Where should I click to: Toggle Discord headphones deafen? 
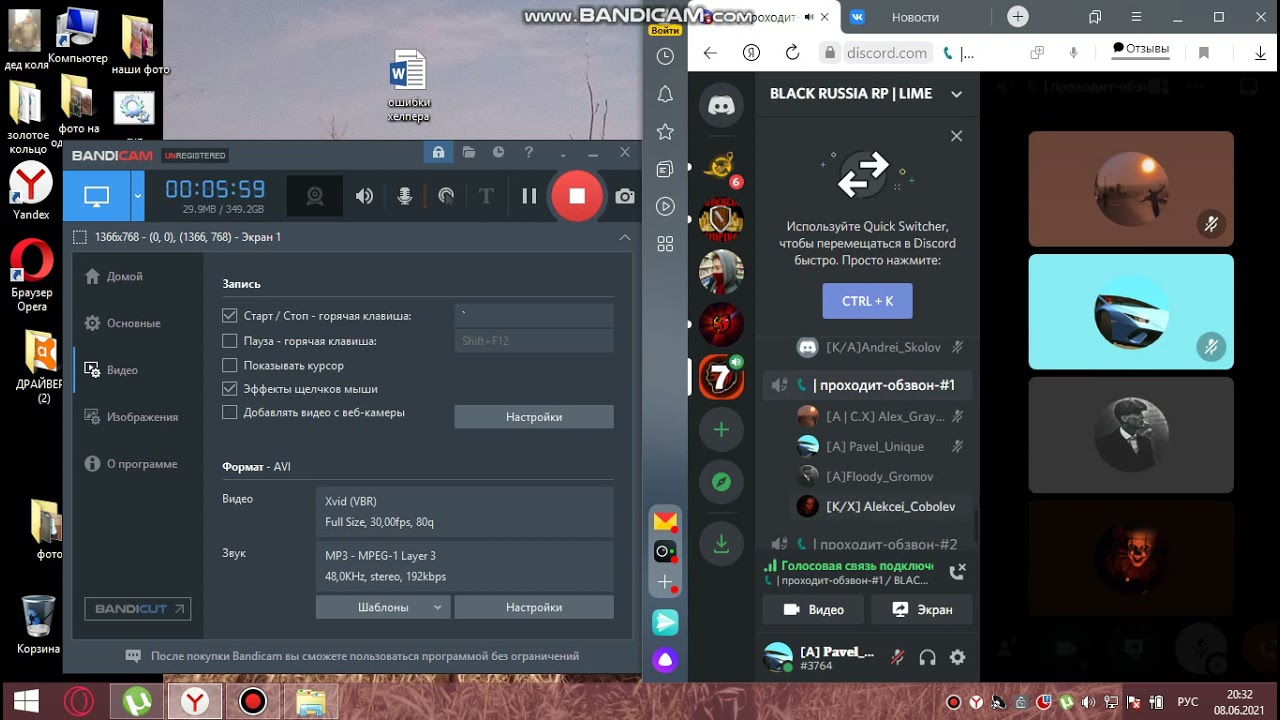[x=927, y=657]
